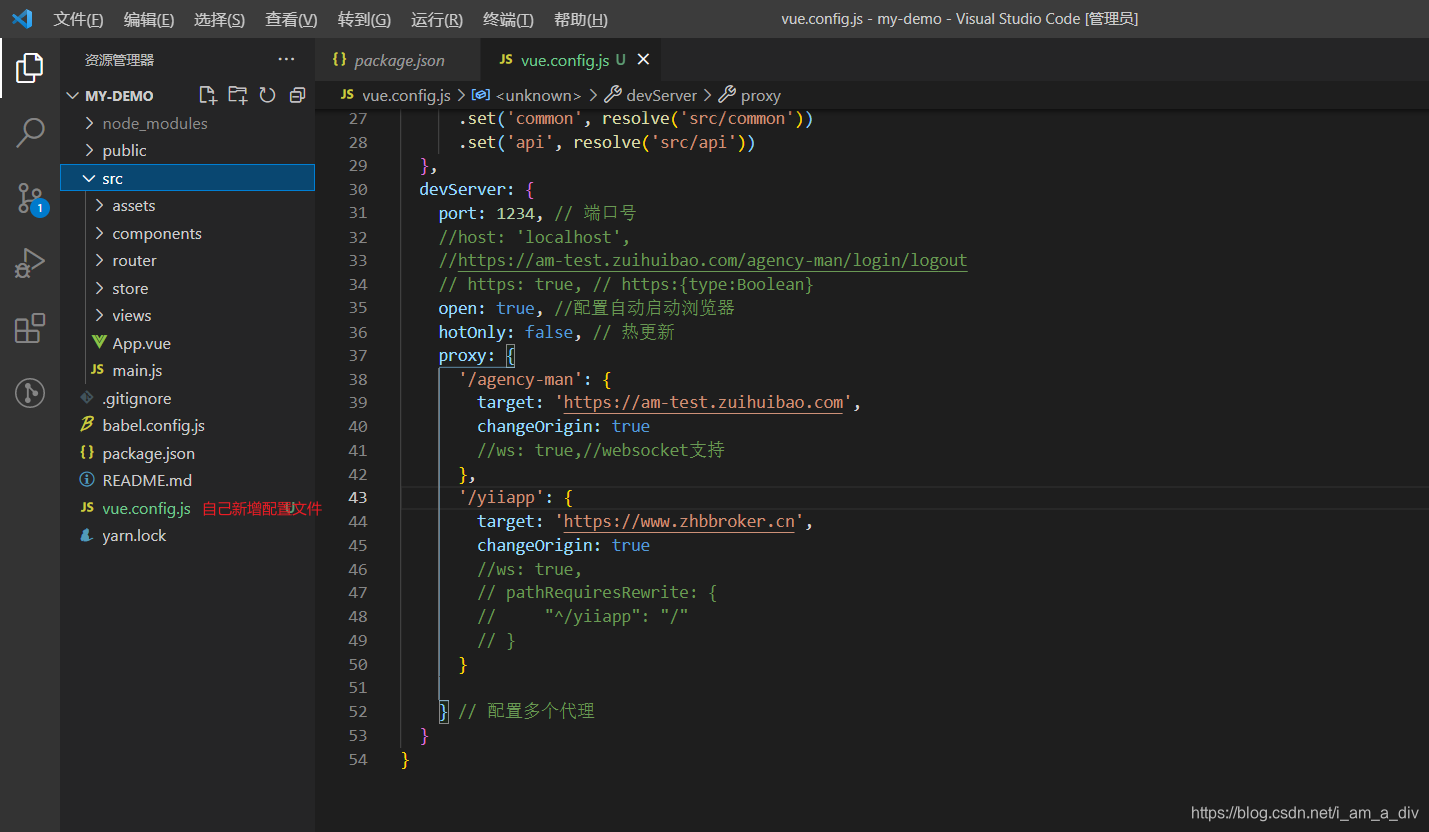Viewport: 1429px width, 832px height.
Task: Expand the views folder
Action: coord(100,315)
